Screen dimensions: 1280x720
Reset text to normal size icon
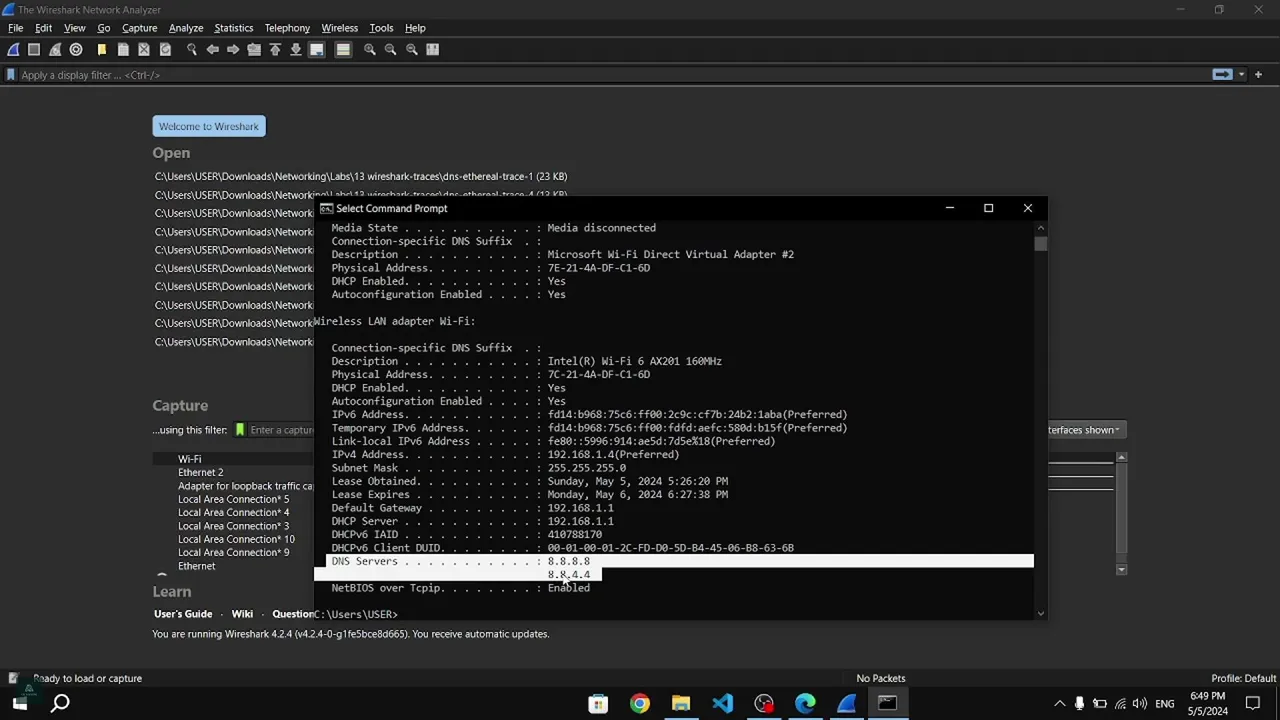coord(412,49)
